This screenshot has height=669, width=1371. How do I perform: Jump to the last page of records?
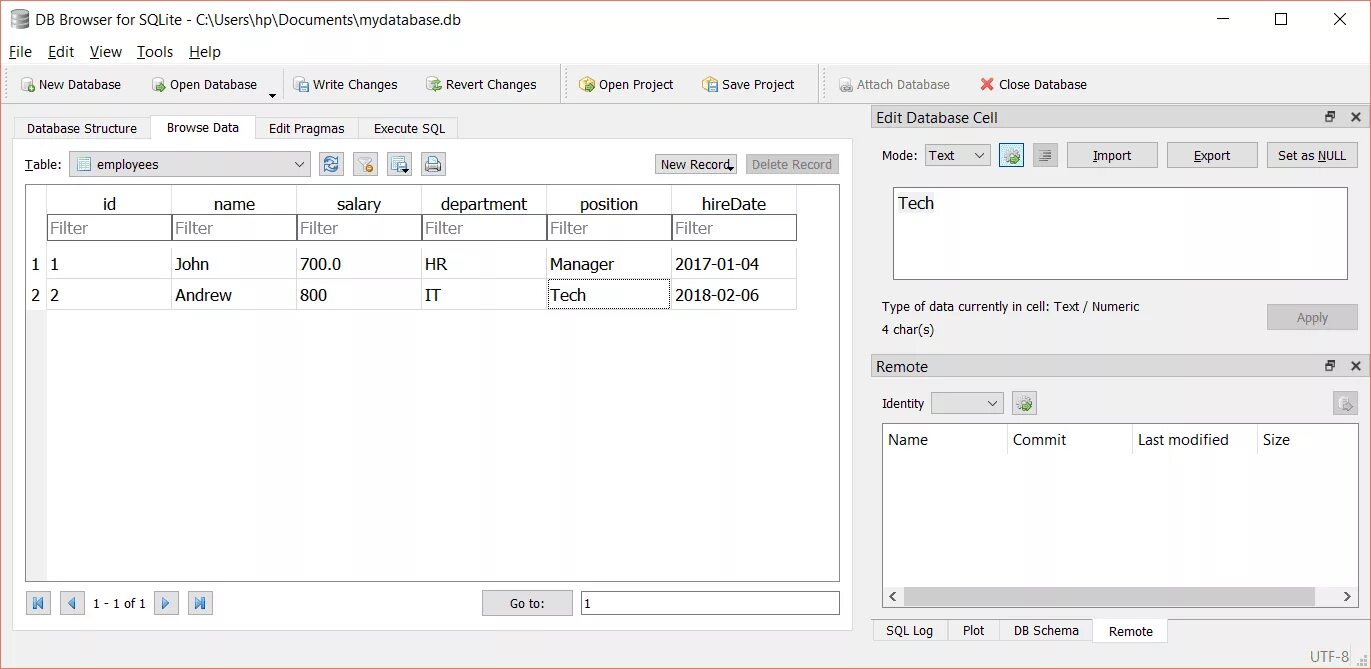point(200,603)
